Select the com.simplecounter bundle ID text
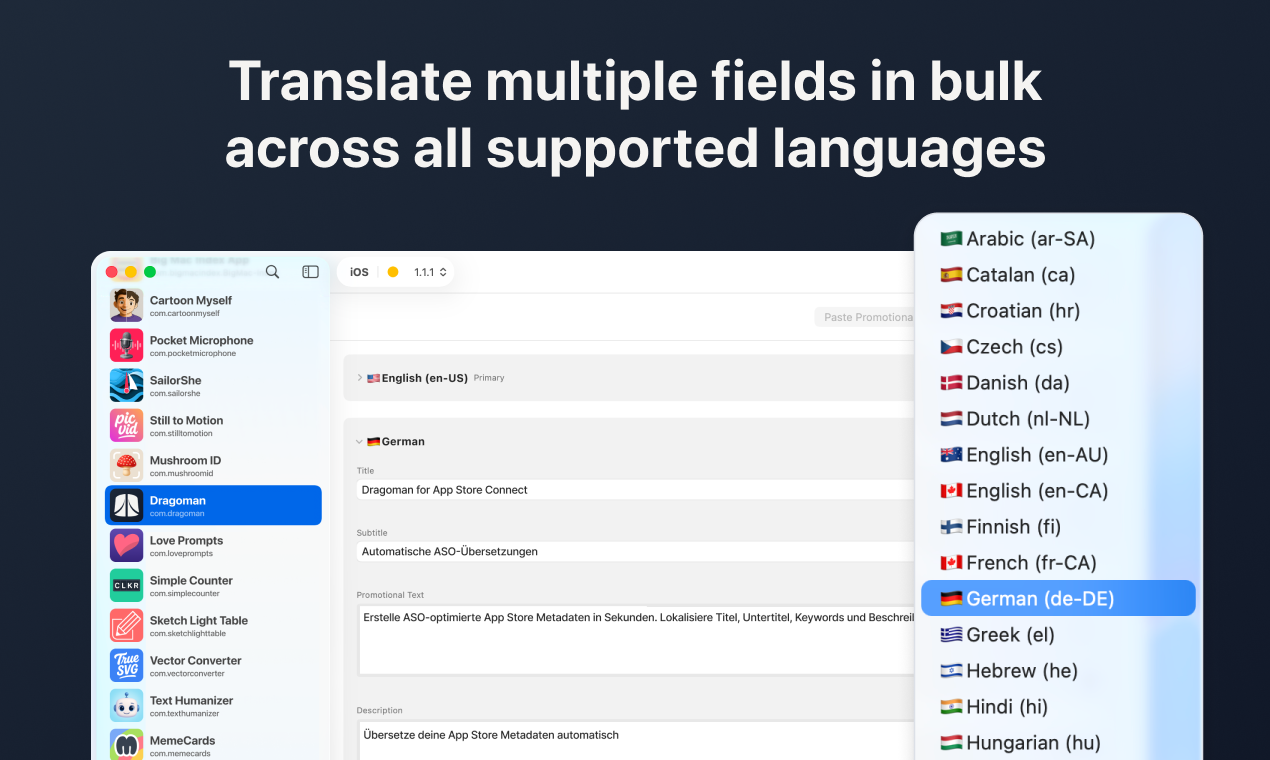This screenshot has width=1270, height=760. (187, 593)
